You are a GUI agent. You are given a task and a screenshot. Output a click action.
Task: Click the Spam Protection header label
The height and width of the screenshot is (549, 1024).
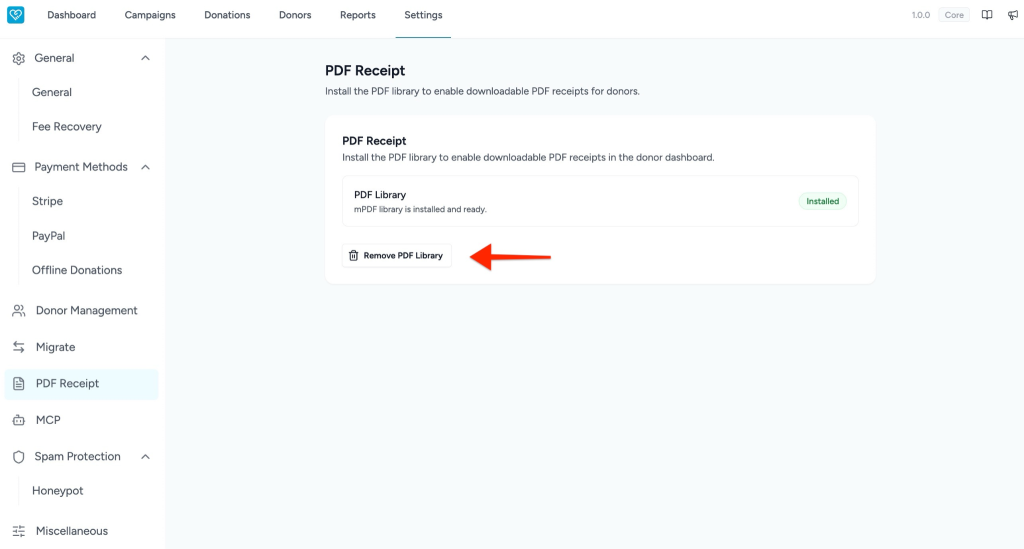(77, 456)
